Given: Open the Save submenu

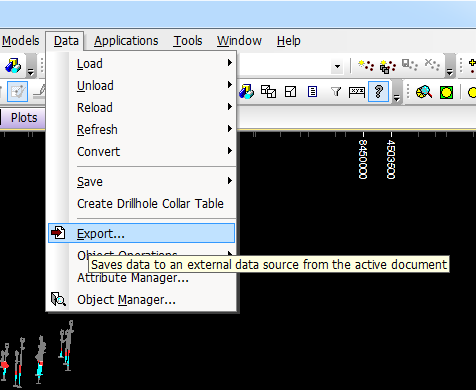Looking at the screenshot, I should (141, 182).
